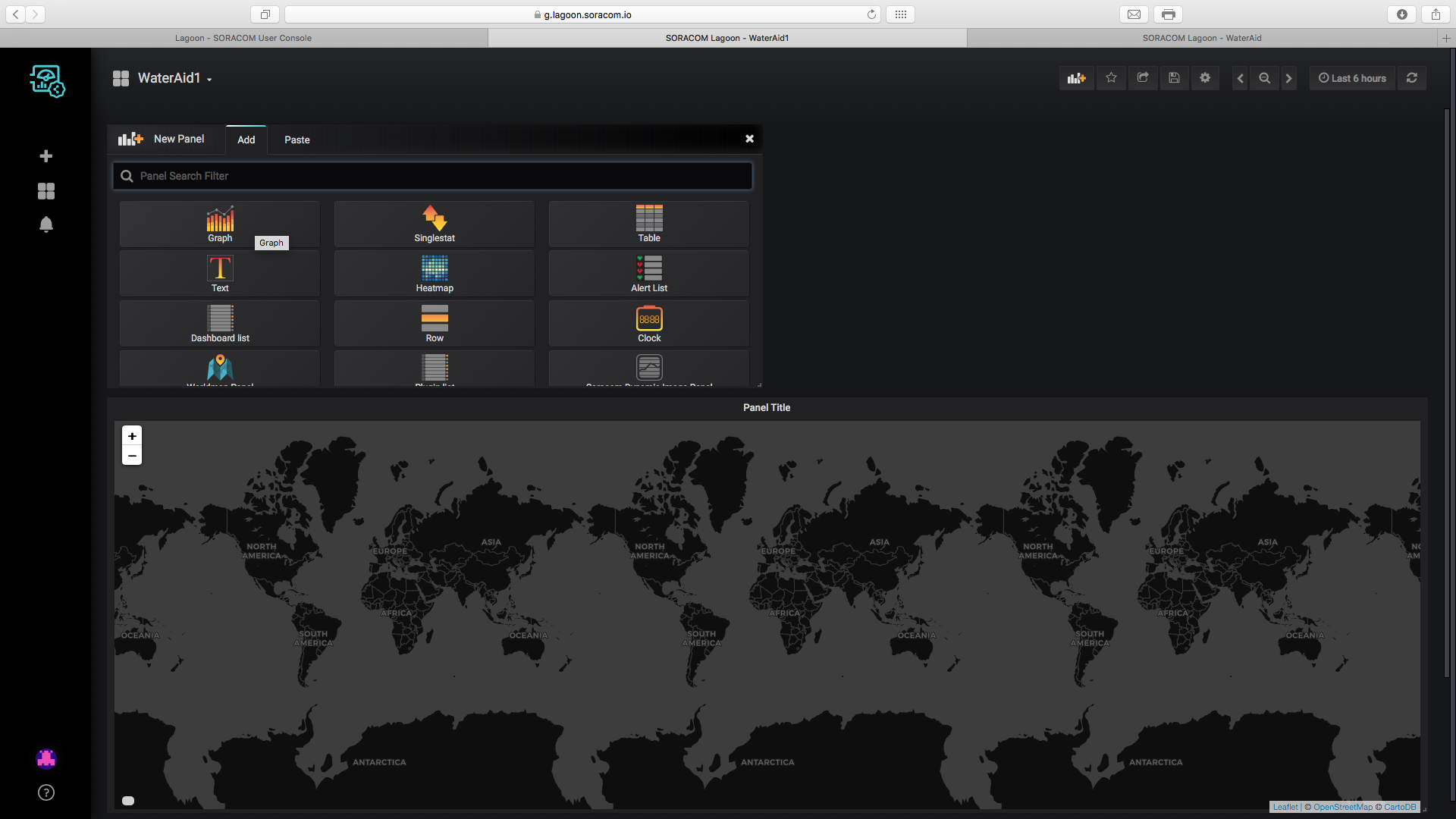
Task: Zoom in on the world map
Action: (x=132, y=436)
